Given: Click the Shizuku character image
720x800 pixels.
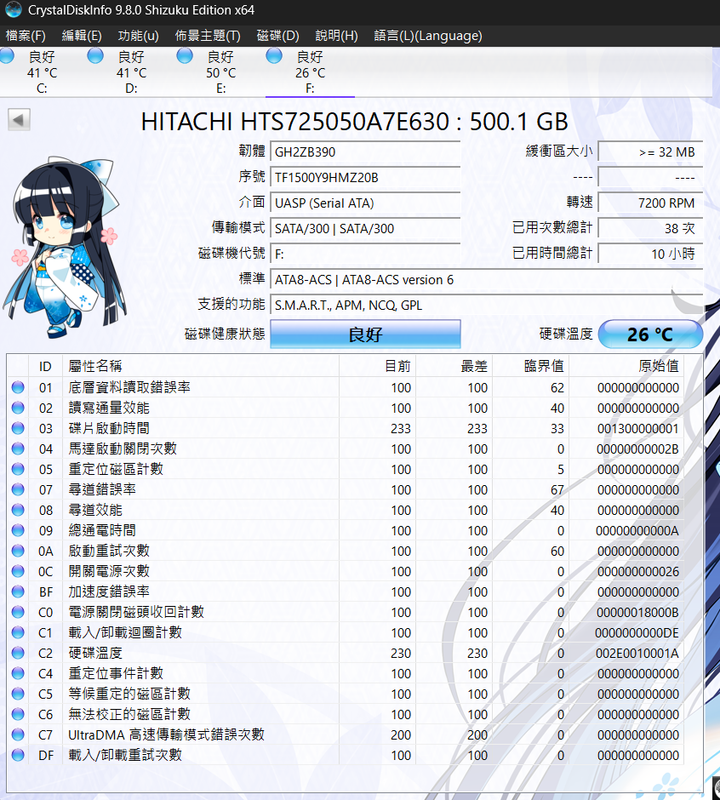Looking at the screenshot, I should pyautogui.click(x=64, y=247).
